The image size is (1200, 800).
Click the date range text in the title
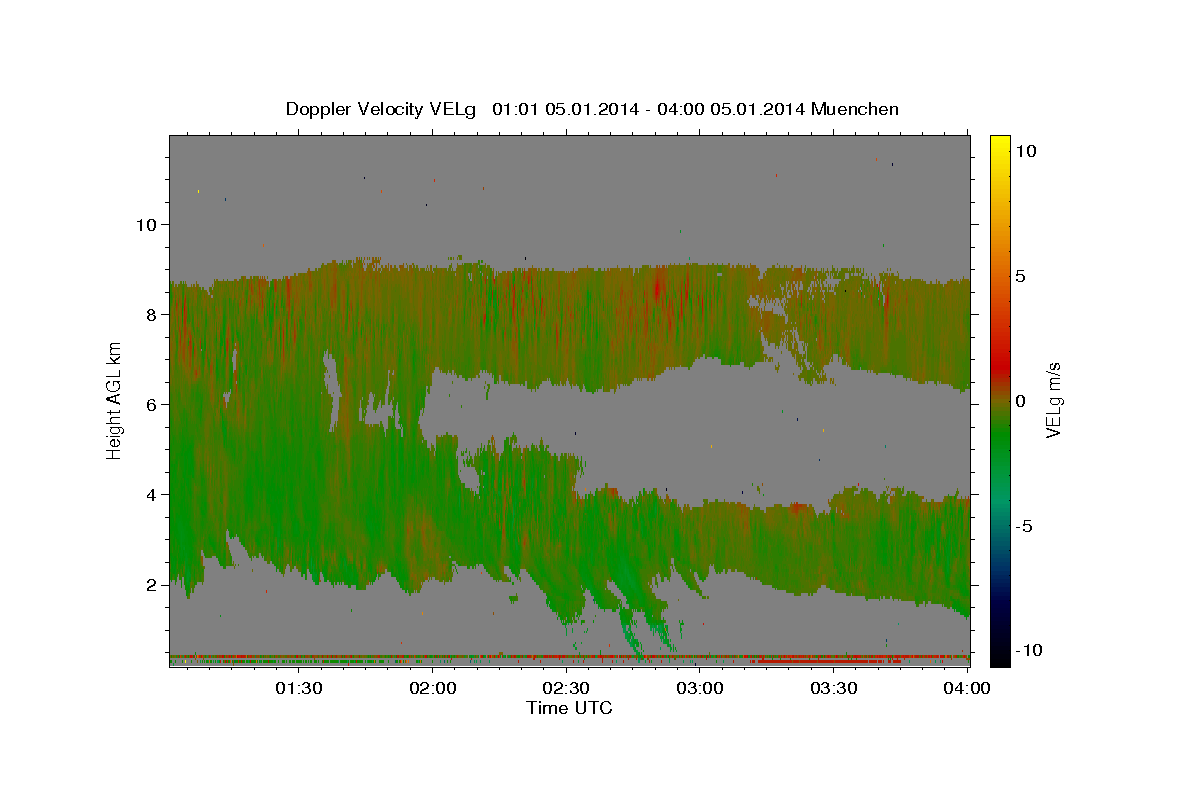(x=649, y=109)
